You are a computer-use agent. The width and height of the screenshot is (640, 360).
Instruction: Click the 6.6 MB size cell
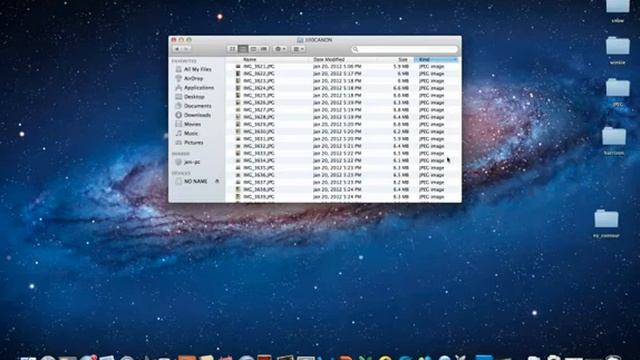[x=401, y=88]
